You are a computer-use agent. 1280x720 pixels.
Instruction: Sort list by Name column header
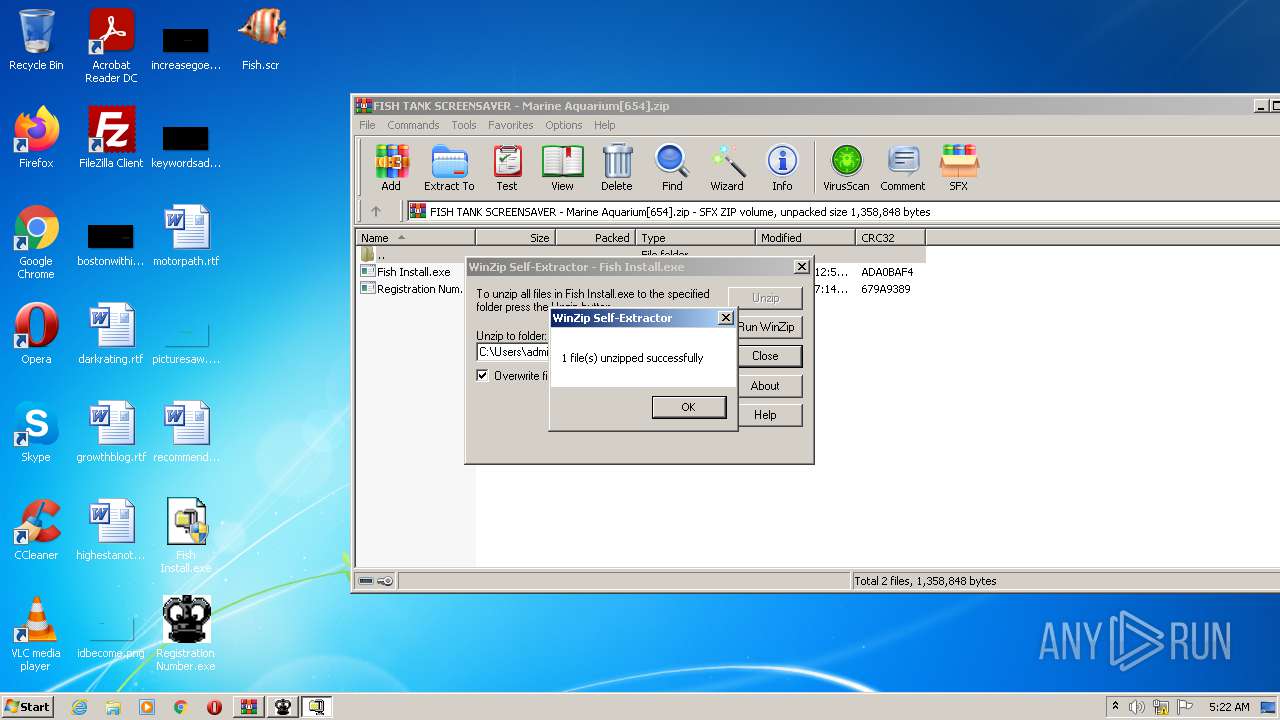pyautogui.click(x=415, y=238)
